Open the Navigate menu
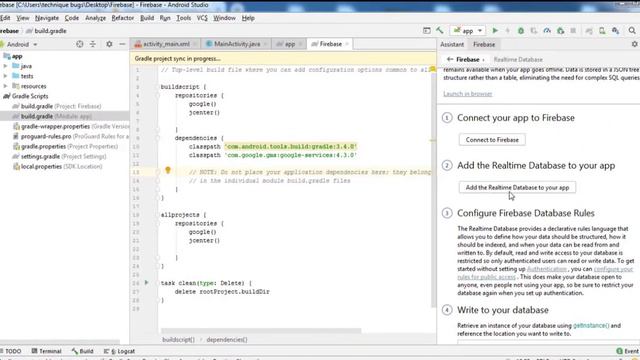This screenshot has width=640, height=360. click(x=47, y=18)
